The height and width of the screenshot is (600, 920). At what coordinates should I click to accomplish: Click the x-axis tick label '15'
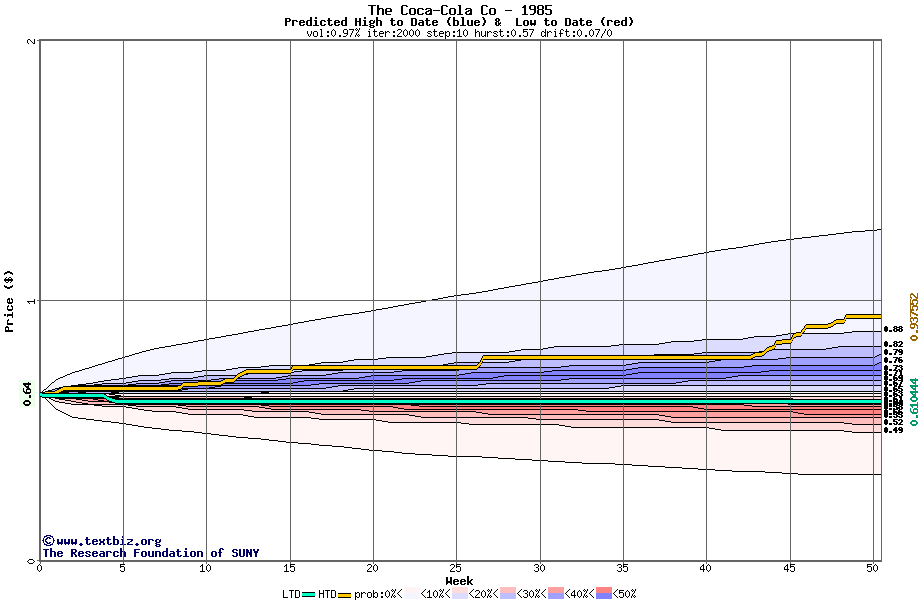tap(289, 568)
